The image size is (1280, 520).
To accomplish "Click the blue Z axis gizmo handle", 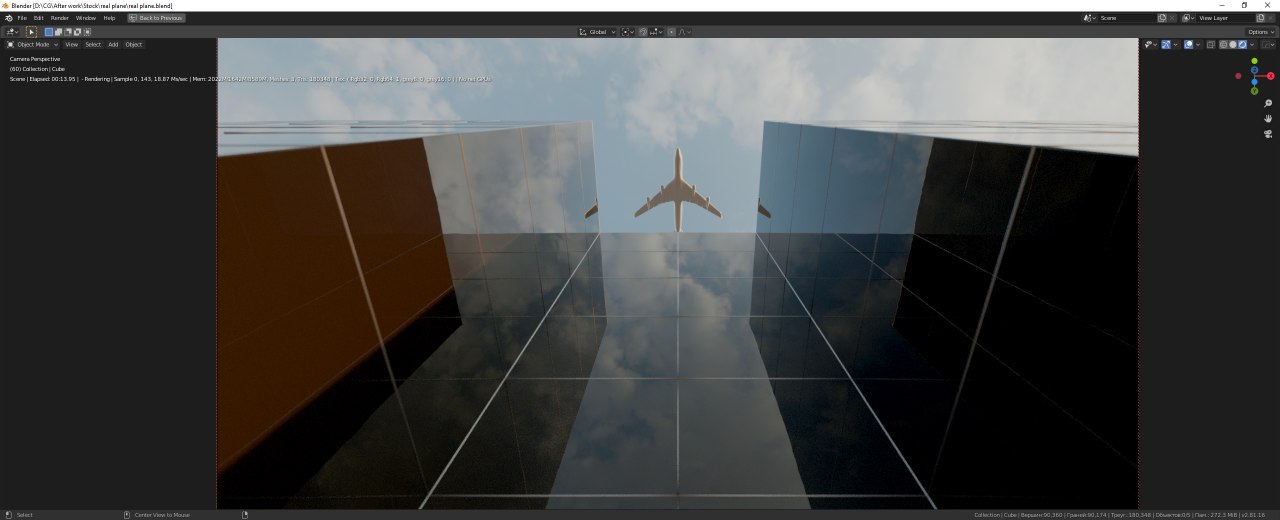I will click(1254, 70).
